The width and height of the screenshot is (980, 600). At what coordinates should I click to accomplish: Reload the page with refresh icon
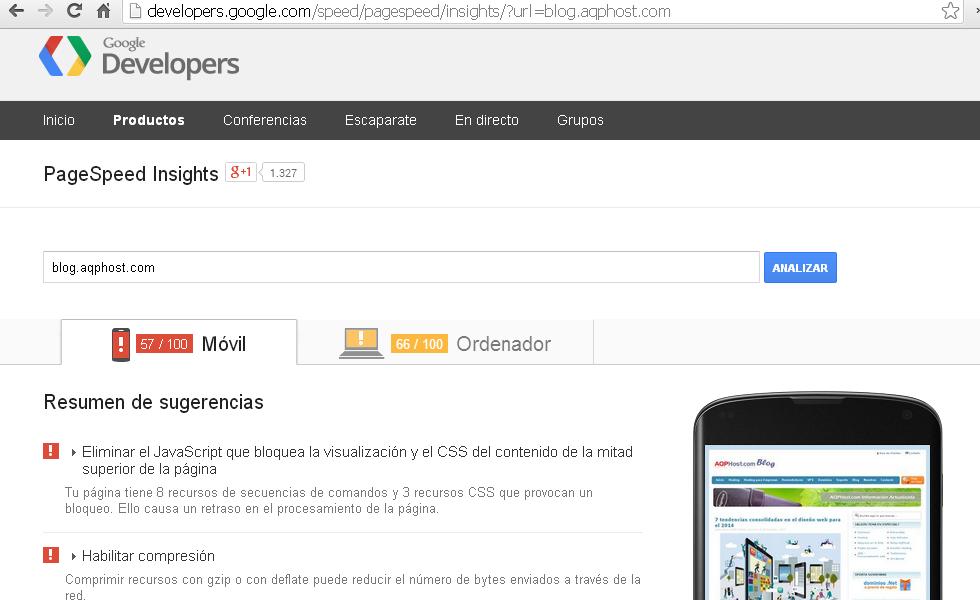pyautogui.click(x=74, y=11)
